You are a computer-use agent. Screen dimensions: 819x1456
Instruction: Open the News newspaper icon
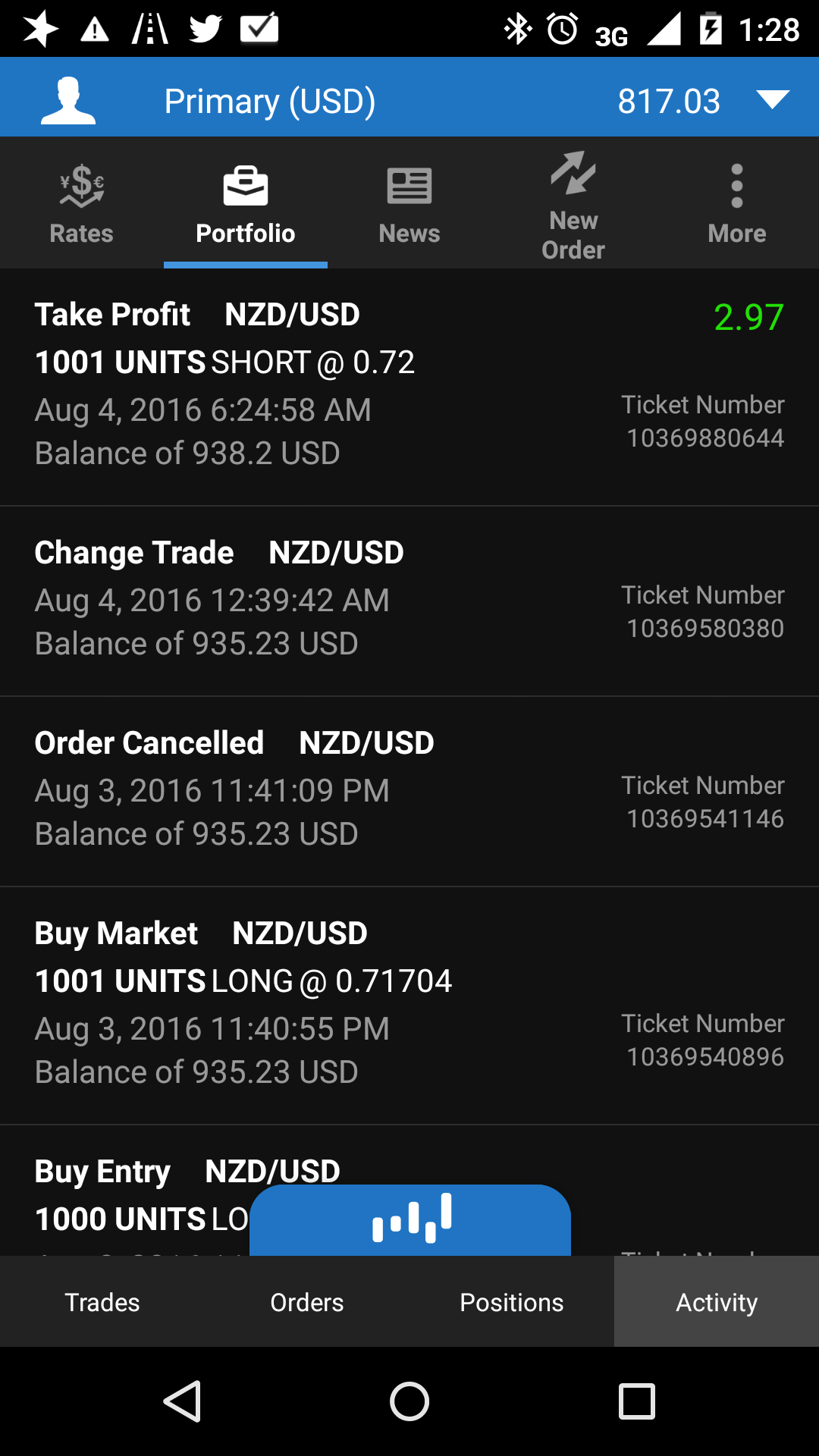click(x=409, y=186)
